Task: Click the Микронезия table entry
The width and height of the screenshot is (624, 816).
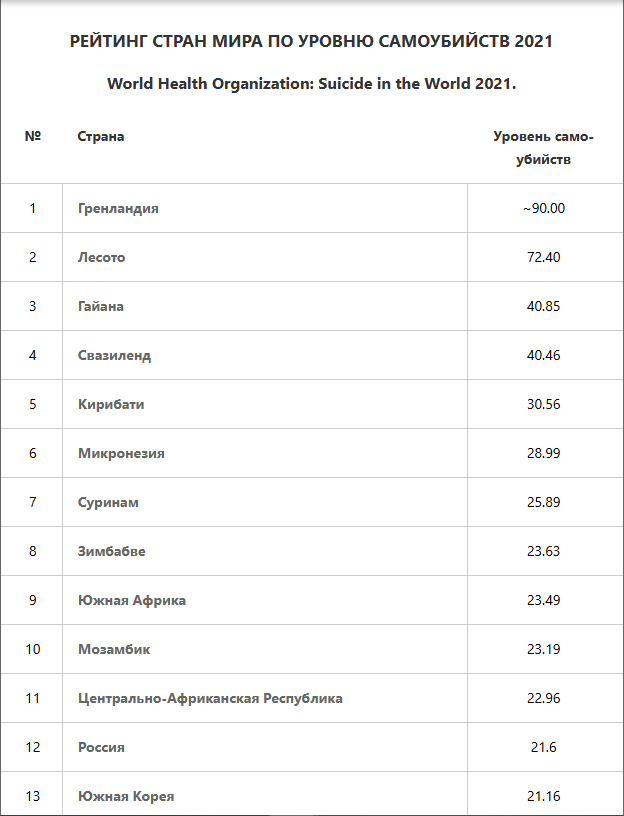Action: [x=121, y=453]
